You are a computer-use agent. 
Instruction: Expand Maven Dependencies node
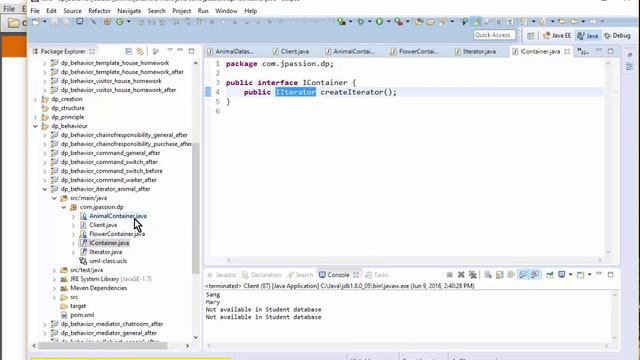coord(54,288)
